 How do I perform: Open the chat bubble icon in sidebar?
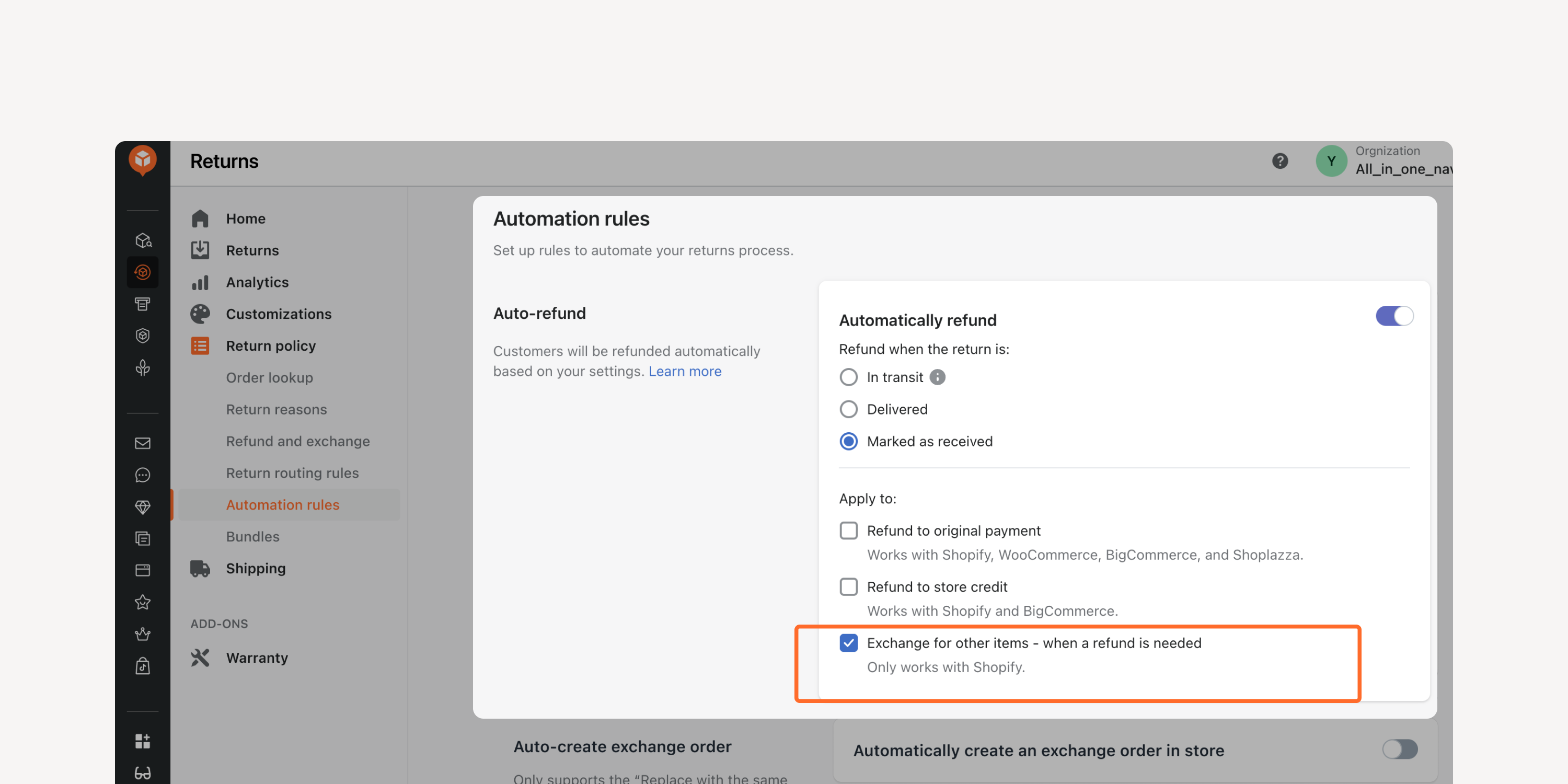point(143,475)
